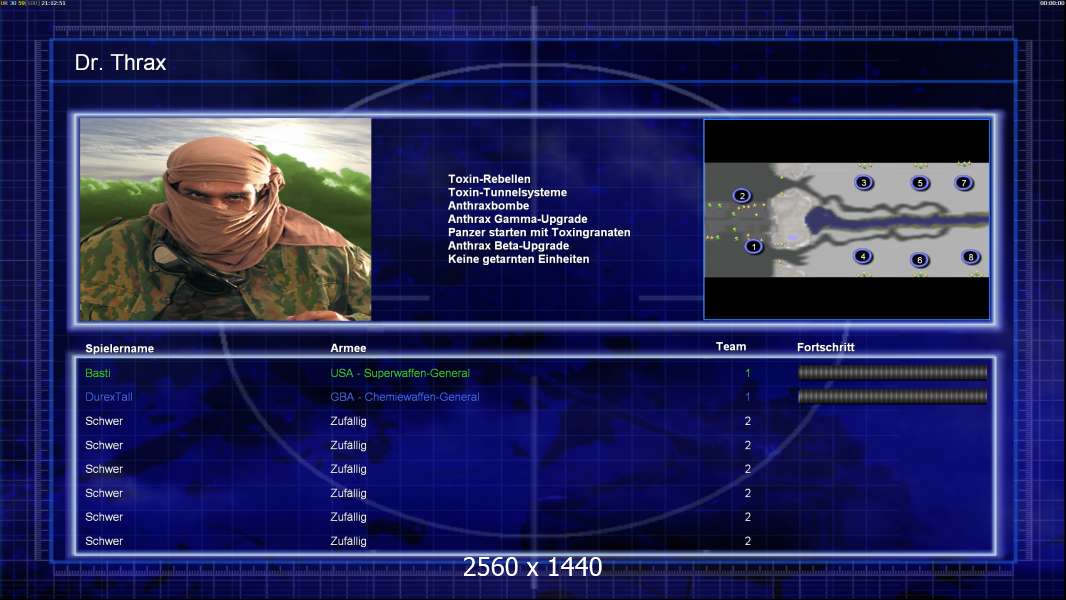The width and height of the screenshot is (1066, 600).
Task: Click 'Anthrax Gamma-Upgrade' in the list
Action: point(517,219)
